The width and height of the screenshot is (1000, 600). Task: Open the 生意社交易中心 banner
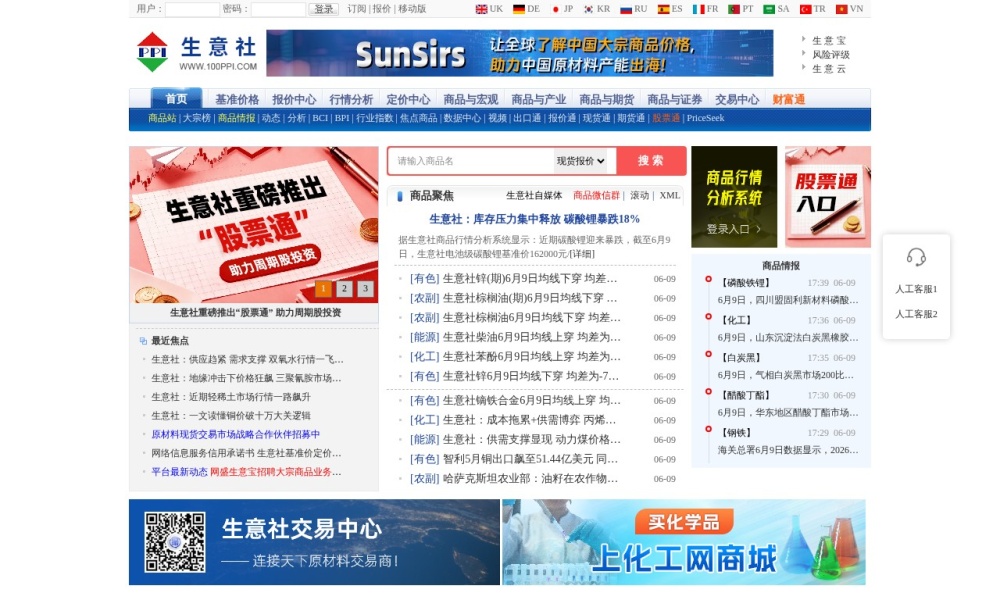pos(314,542)
